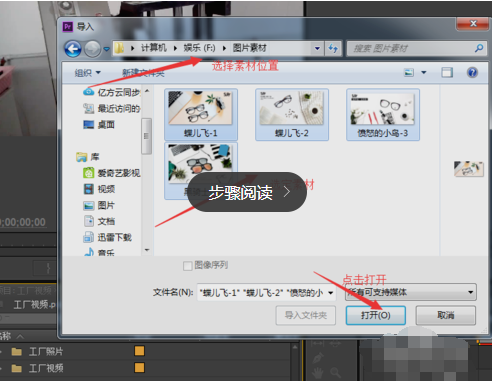The image size is (492, 381).
Task: Enable the 图像序列 checkbox
Action: point(187,266)
